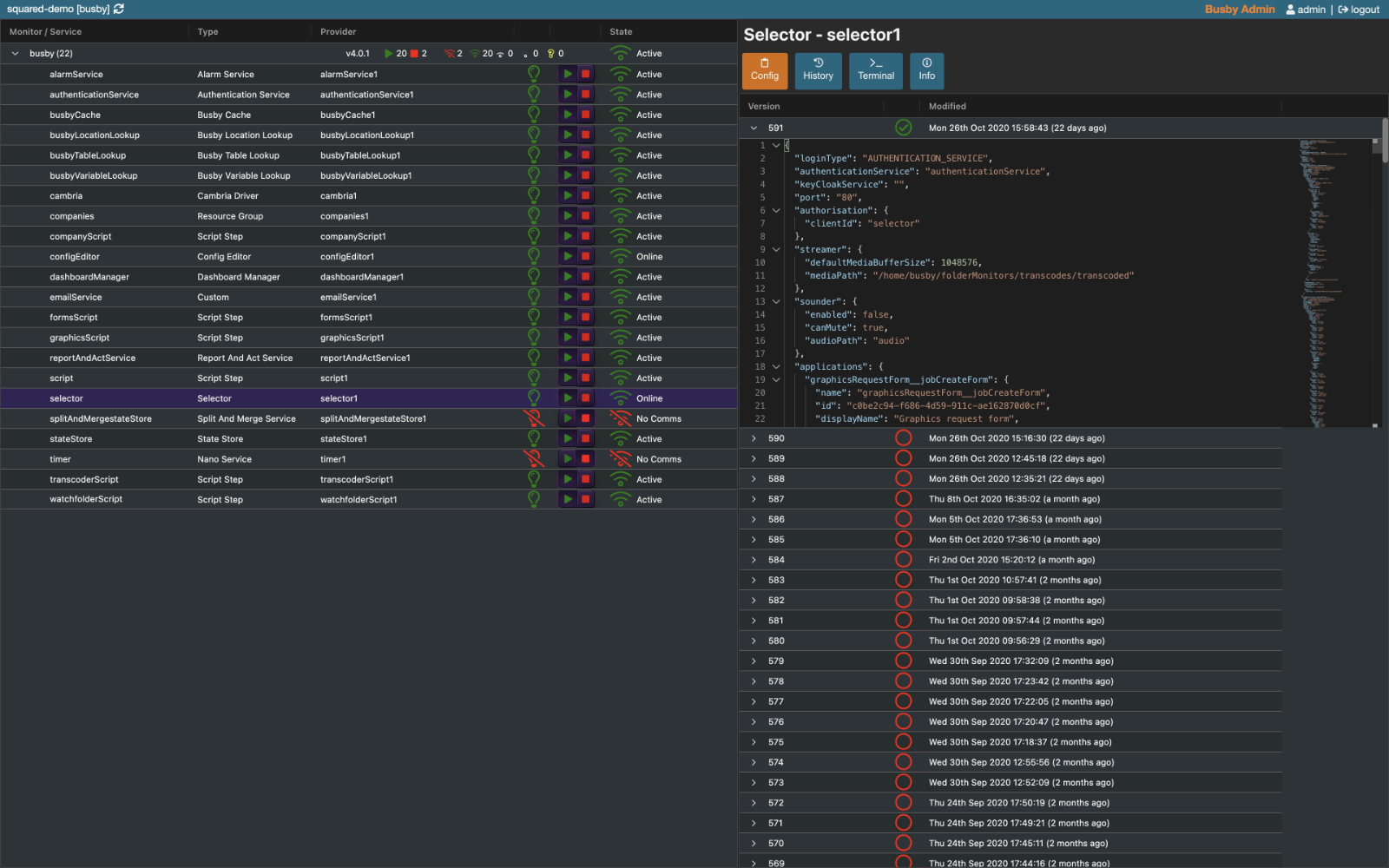
Task: Click the no-comms wifi icon for timer
Action: pyautogui.click(x=621, y=458)
